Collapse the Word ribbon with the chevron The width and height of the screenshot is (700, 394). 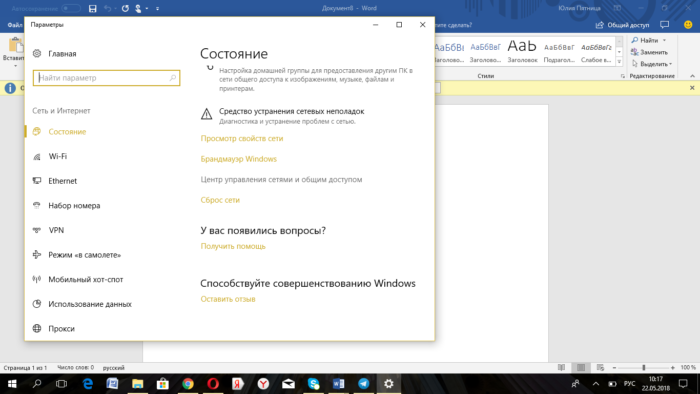[692, 76]
